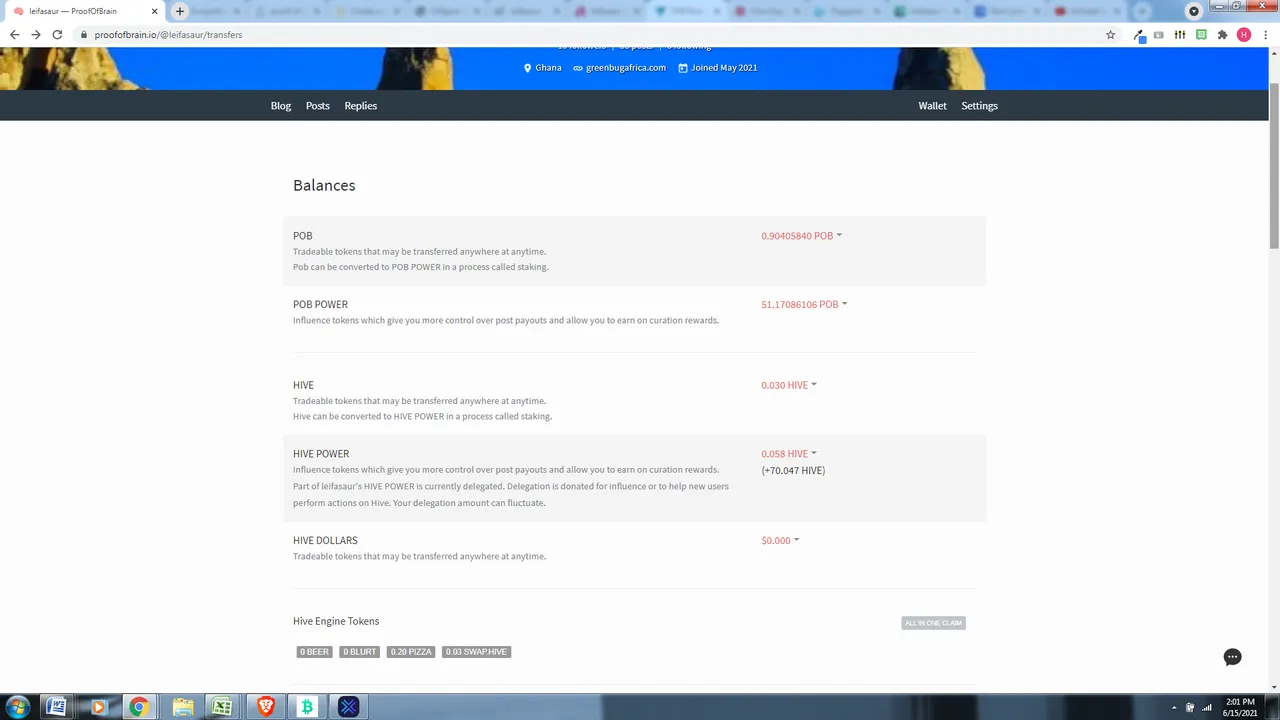Open the green Bitcoin Cash taskbar app
This screenshot has width=1280, height=720.
(x=307, y=707)
